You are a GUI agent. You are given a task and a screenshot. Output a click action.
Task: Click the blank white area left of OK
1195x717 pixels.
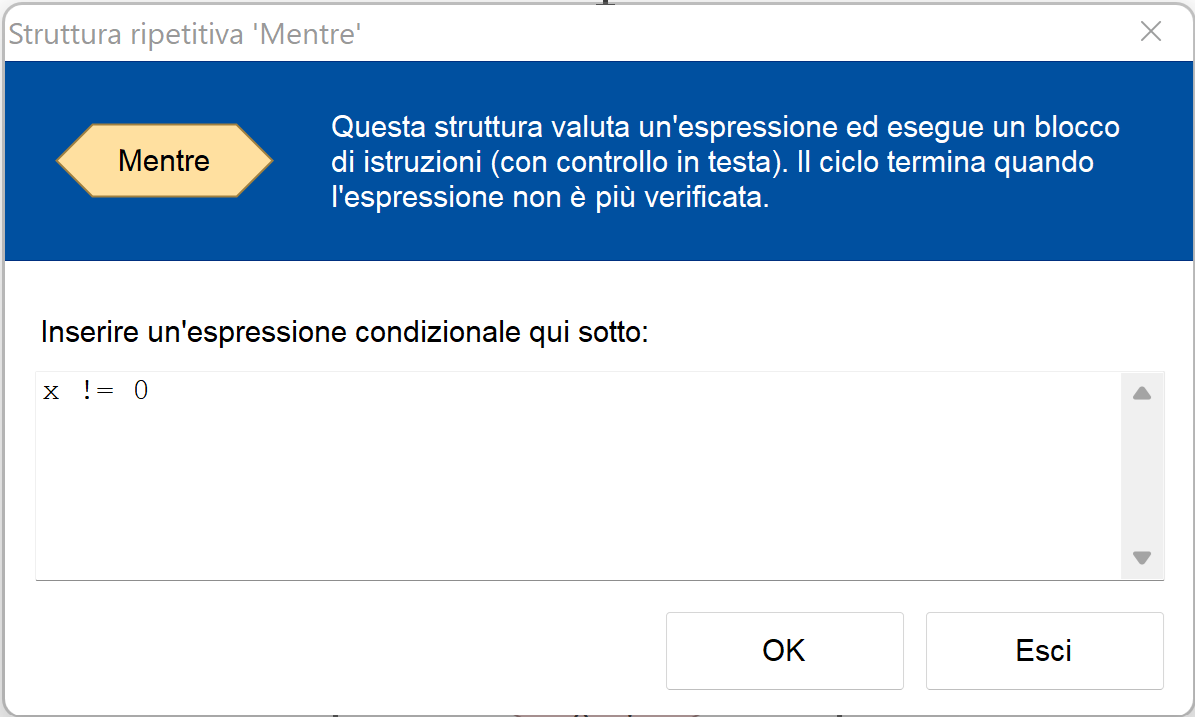click(350, 651)
